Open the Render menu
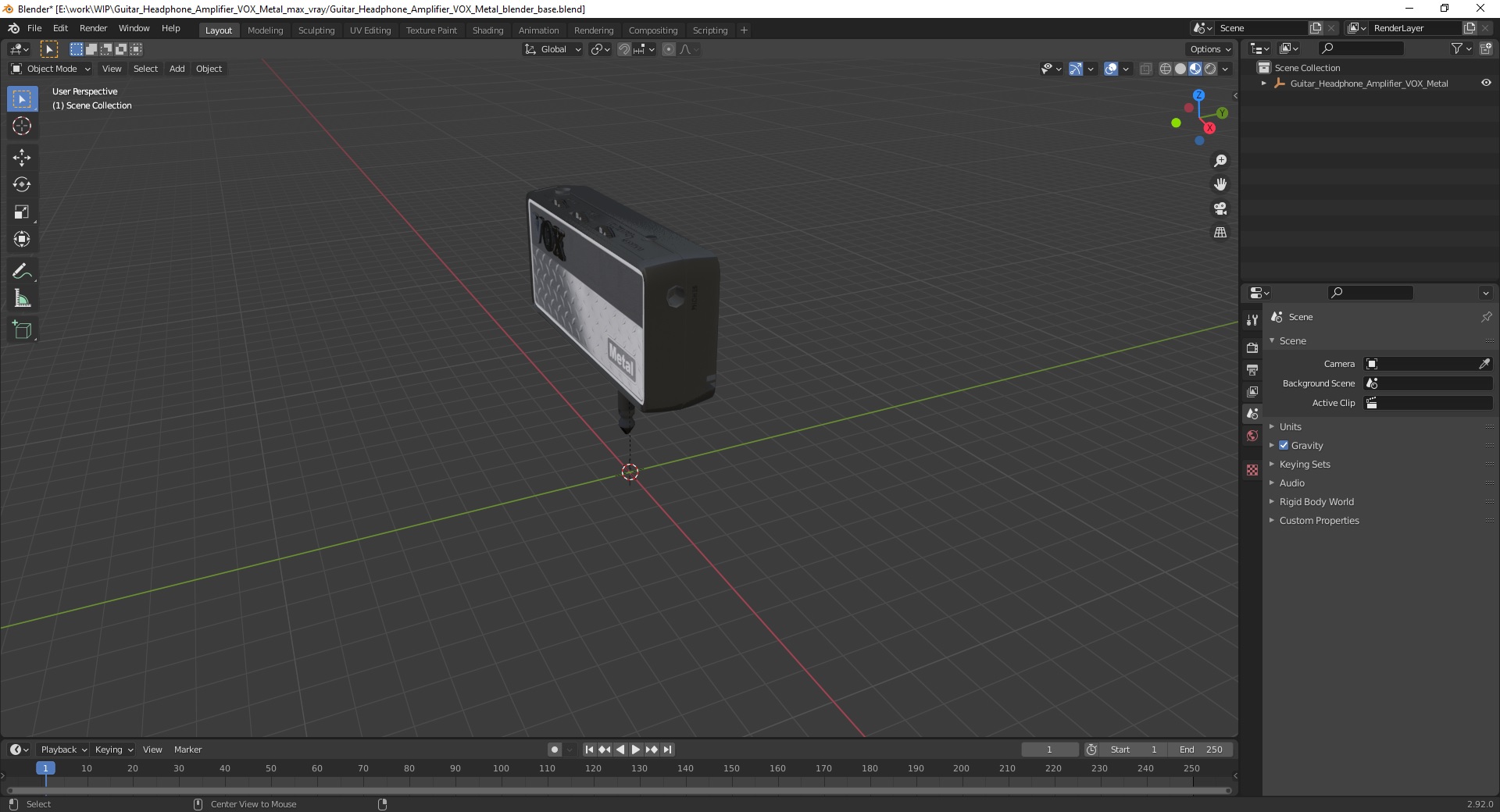Viewport: 1500px width, 812px height. point(93,28)
